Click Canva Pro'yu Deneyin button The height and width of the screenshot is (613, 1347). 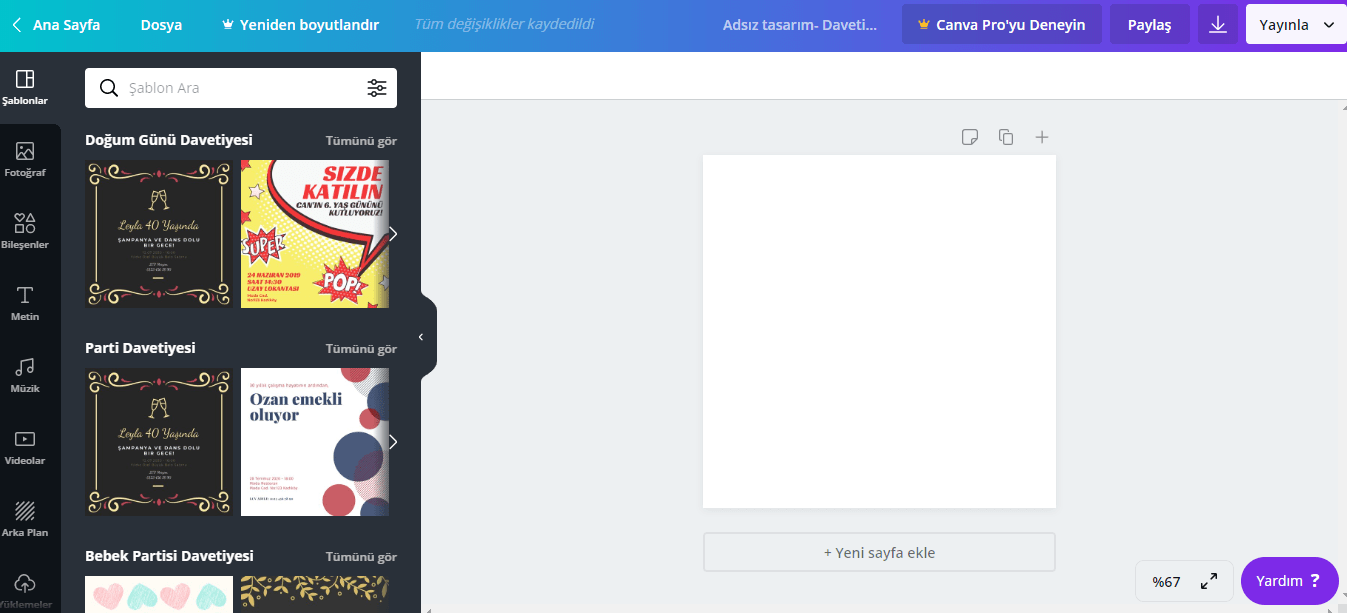pyautogui.click(x=1002, y=25)
